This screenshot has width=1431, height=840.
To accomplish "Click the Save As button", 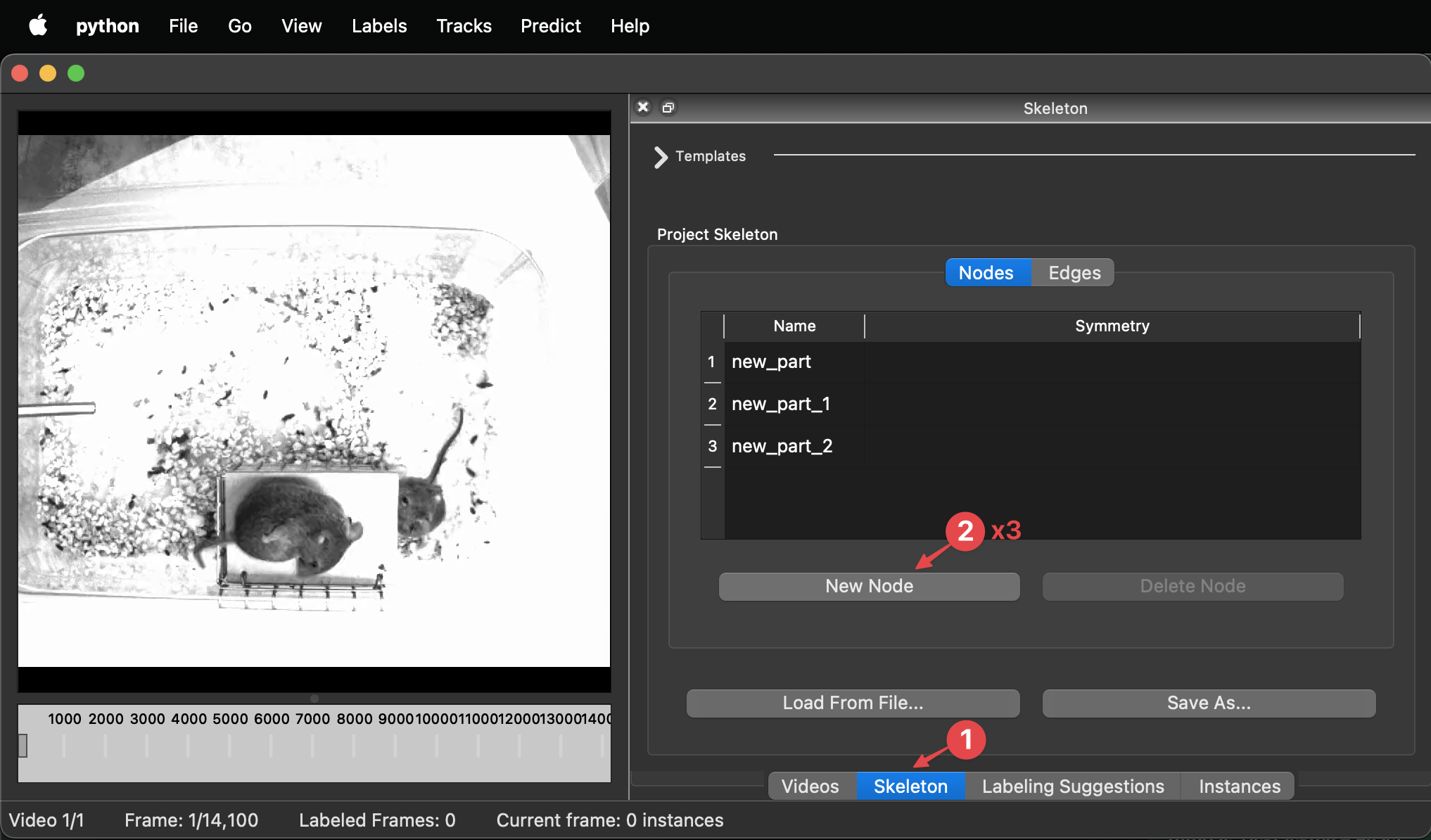I will [1208, 703].
